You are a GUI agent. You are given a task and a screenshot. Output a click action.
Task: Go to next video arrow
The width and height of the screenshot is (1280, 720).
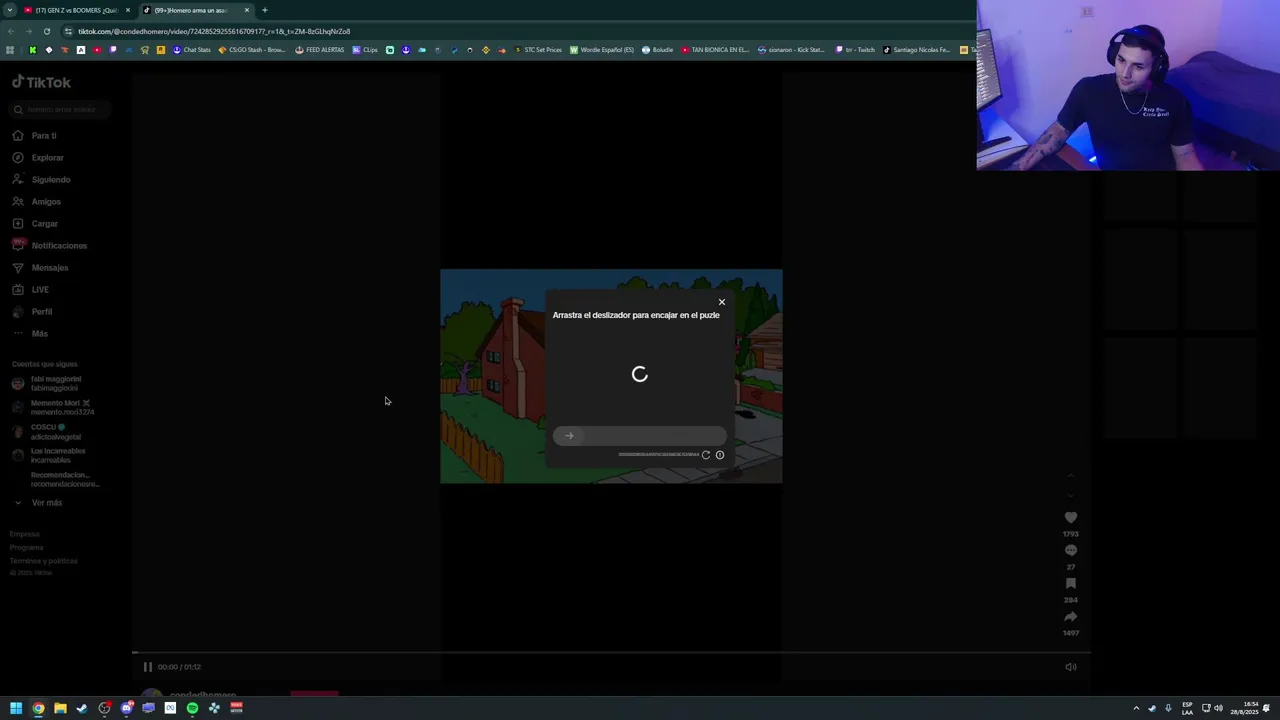(1071, 495)
